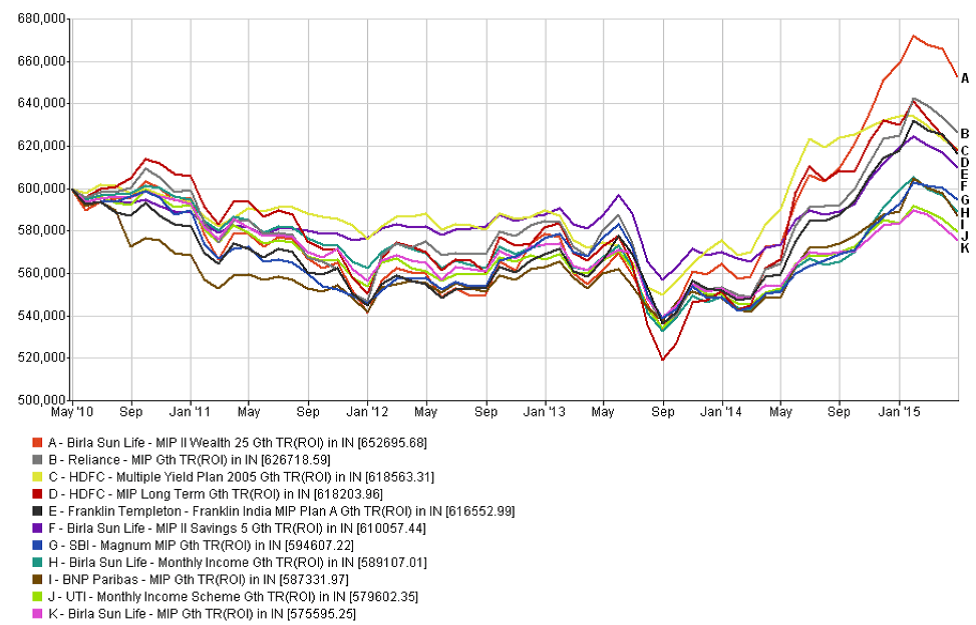Click the 520,000 y-axis label
Viewport: 976px width, 625px height.
[x=42, y=358]
